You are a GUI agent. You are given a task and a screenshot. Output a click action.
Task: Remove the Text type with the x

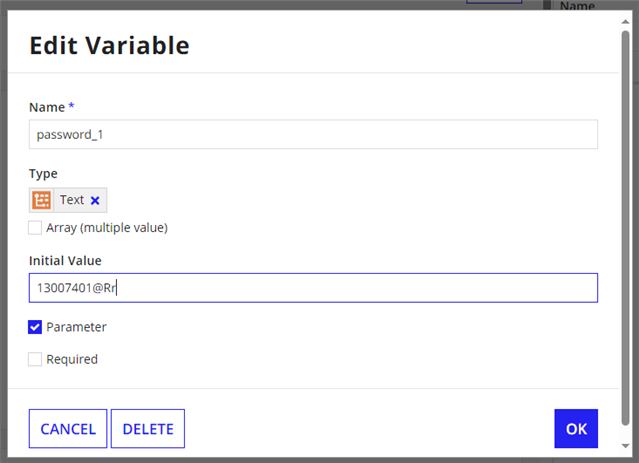pos(95,201)
